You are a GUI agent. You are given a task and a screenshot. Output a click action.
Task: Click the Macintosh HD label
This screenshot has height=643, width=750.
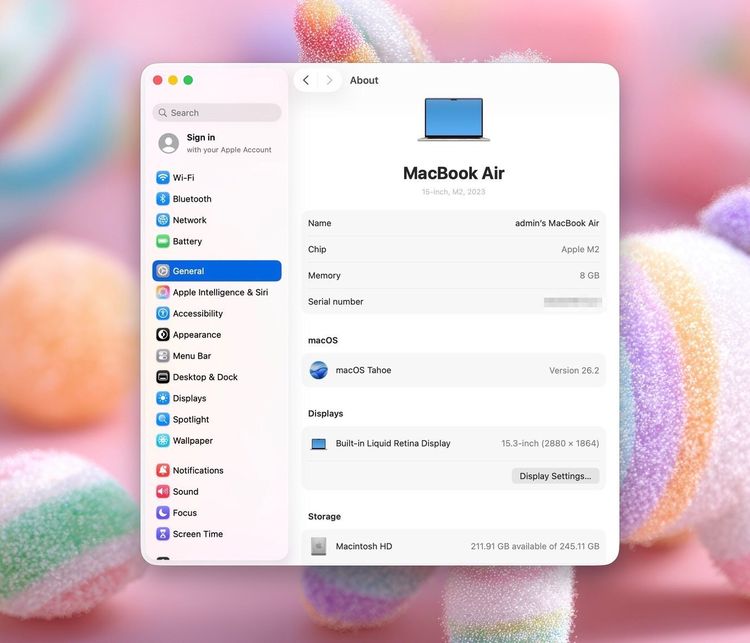click(364, 546)
